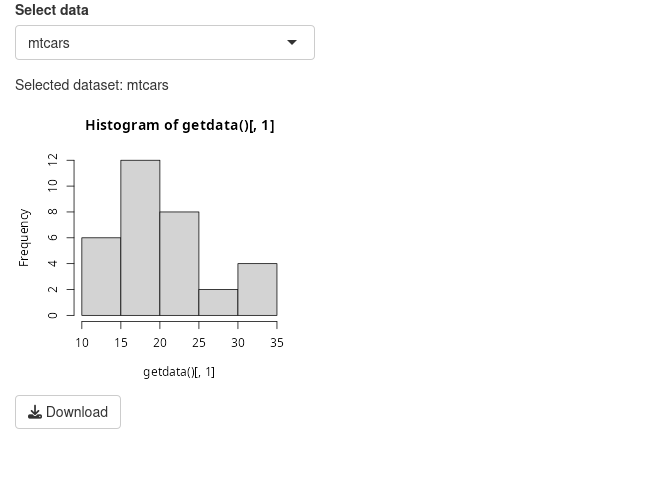
Task: Click the histogram bar for 30–35
Action: pyautogui.click(x=258, y=289)
